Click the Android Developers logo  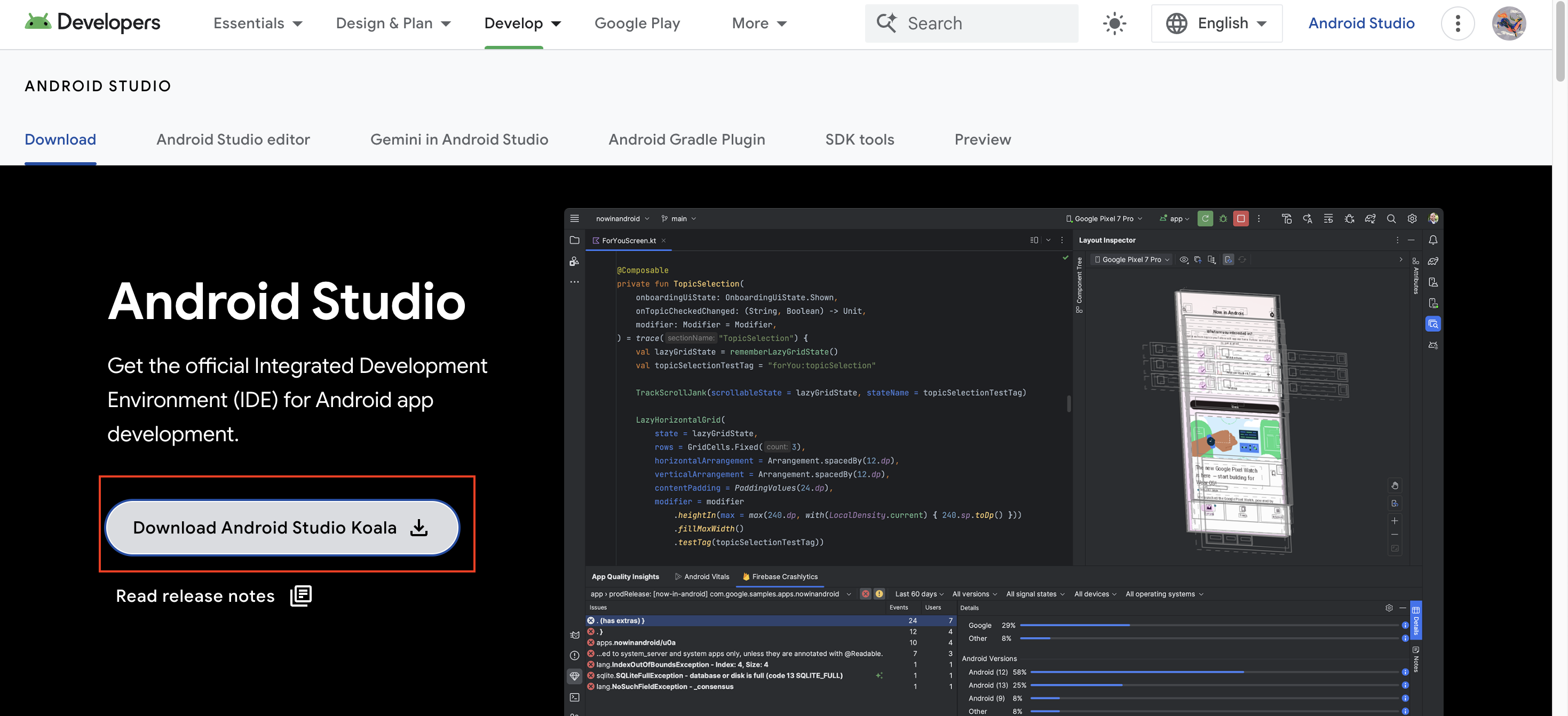92,22
